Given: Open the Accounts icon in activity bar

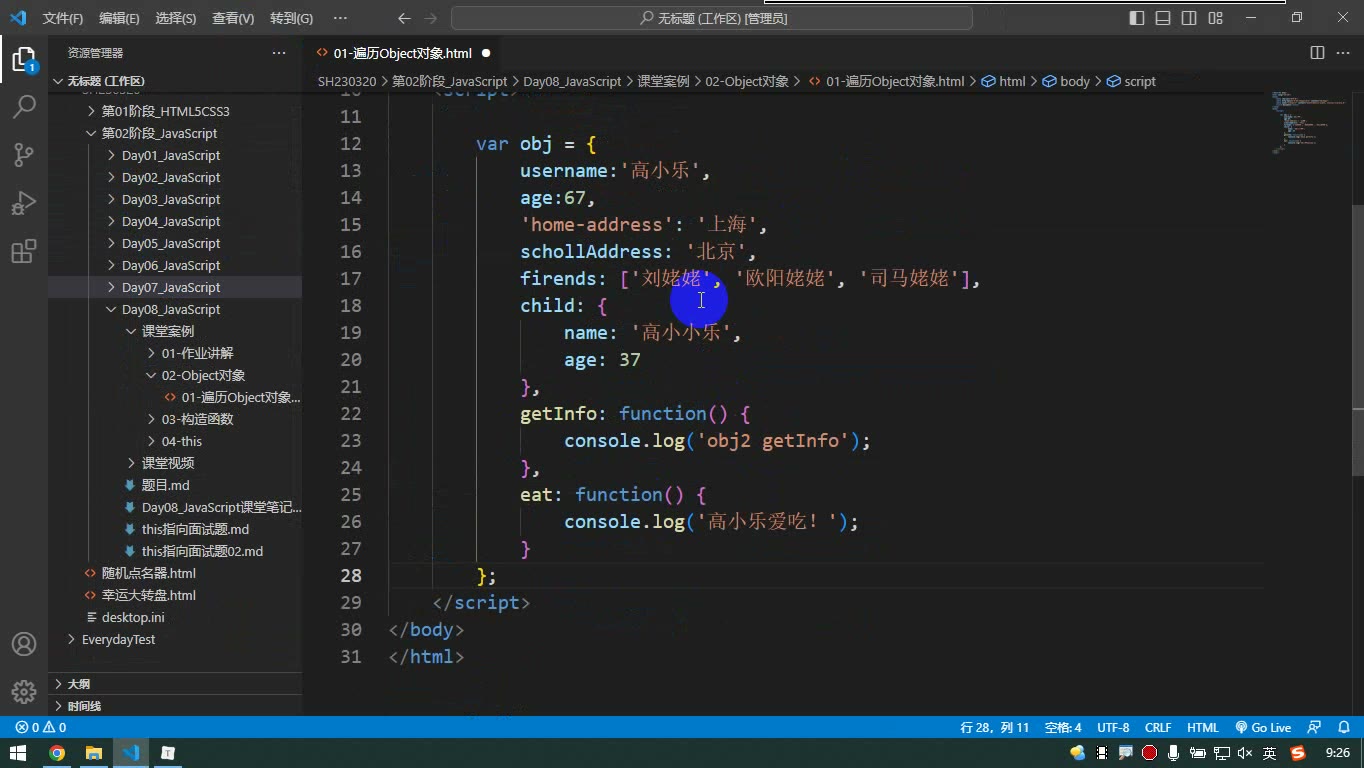Looking at the screenshot, I should 24,644.
